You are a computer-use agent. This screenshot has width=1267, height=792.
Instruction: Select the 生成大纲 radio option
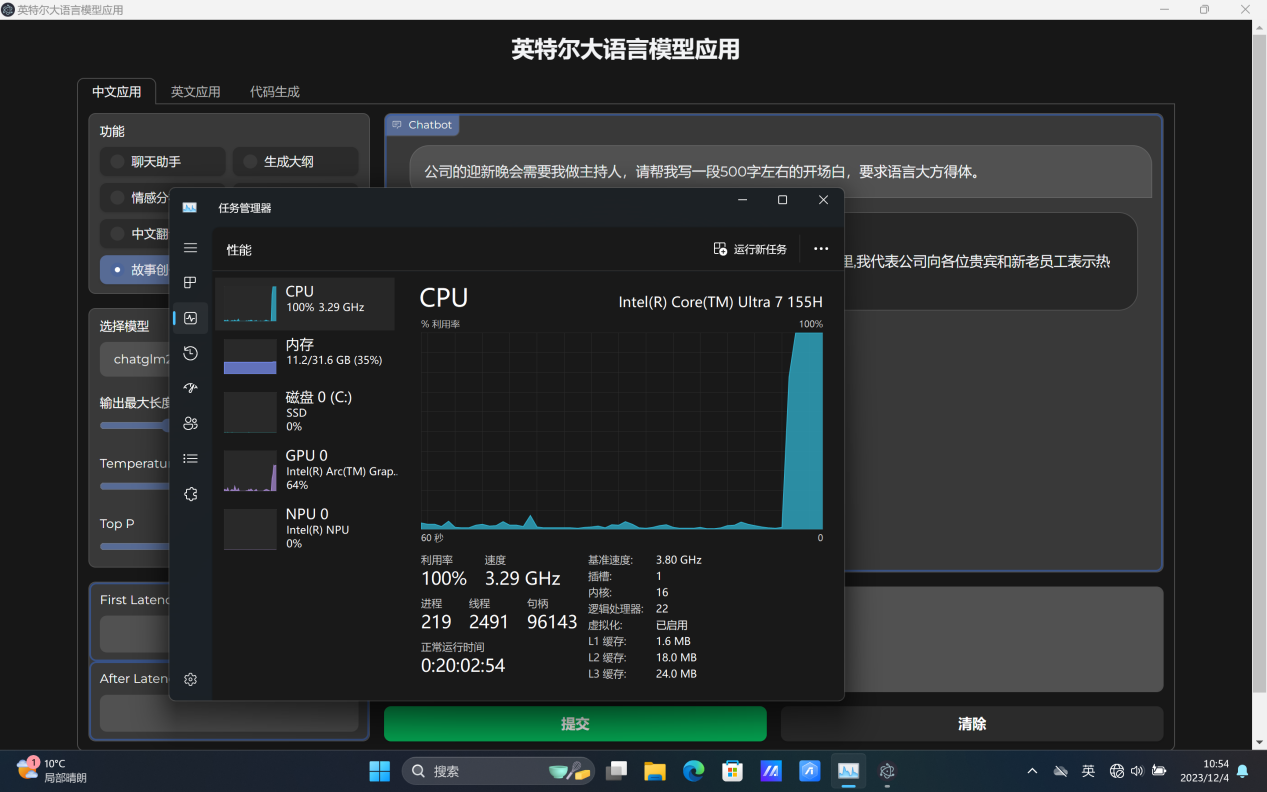(x=295, y=161)
